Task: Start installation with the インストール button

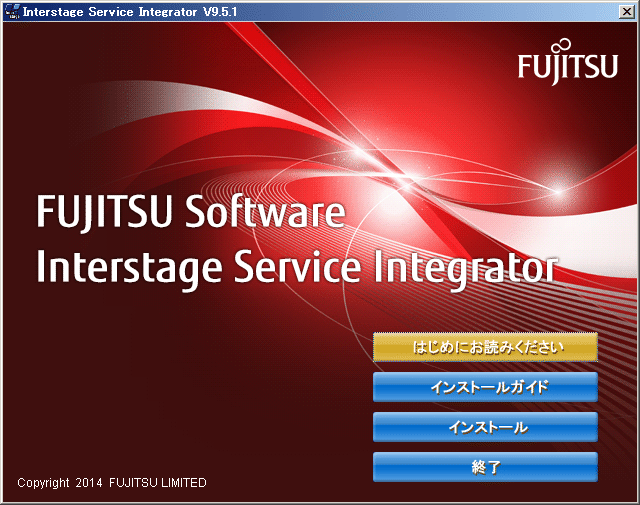Action: coord(485,427)
